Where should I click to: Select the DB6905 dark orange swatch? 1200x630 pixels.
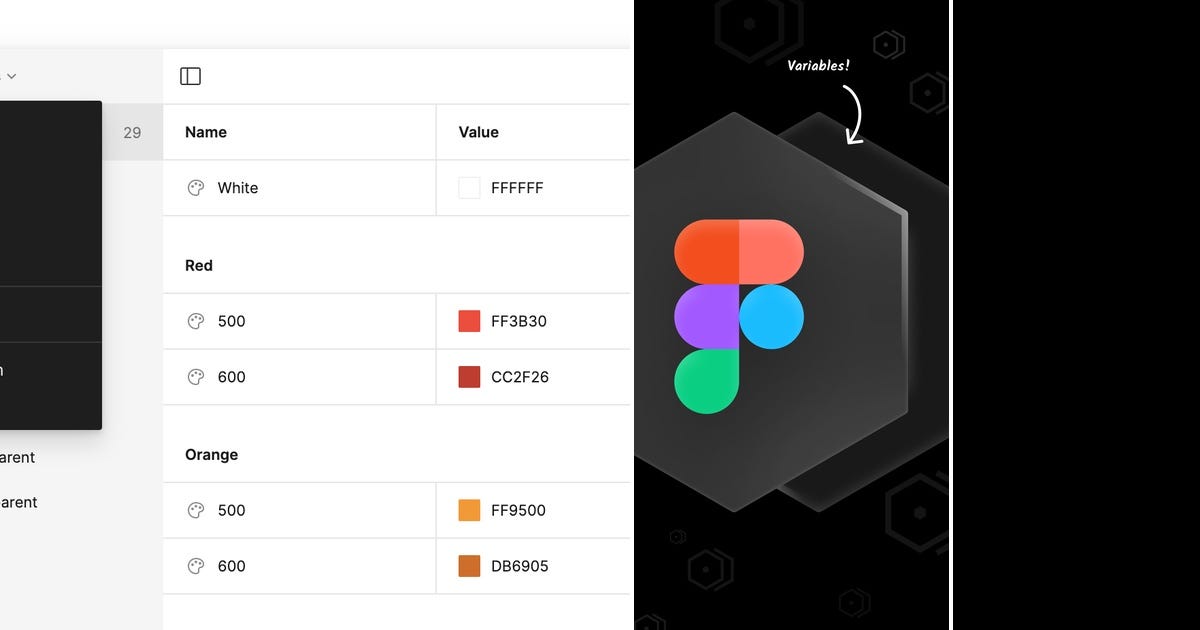[x=469, y=566]
